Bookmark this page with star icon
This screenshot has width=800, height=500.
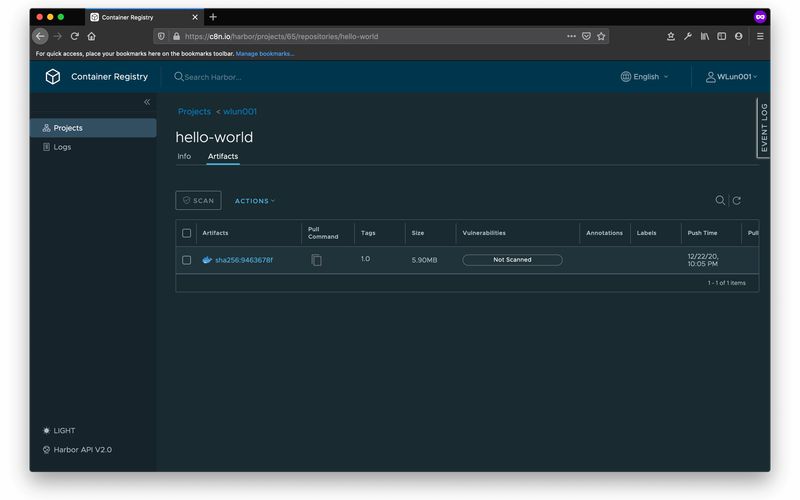(601, 36)
